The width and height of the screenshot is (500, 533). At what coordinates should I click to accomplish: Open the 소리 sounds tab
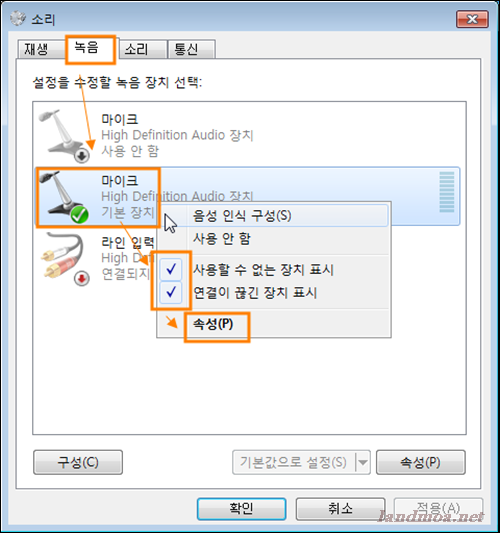(x=142, y=49)
